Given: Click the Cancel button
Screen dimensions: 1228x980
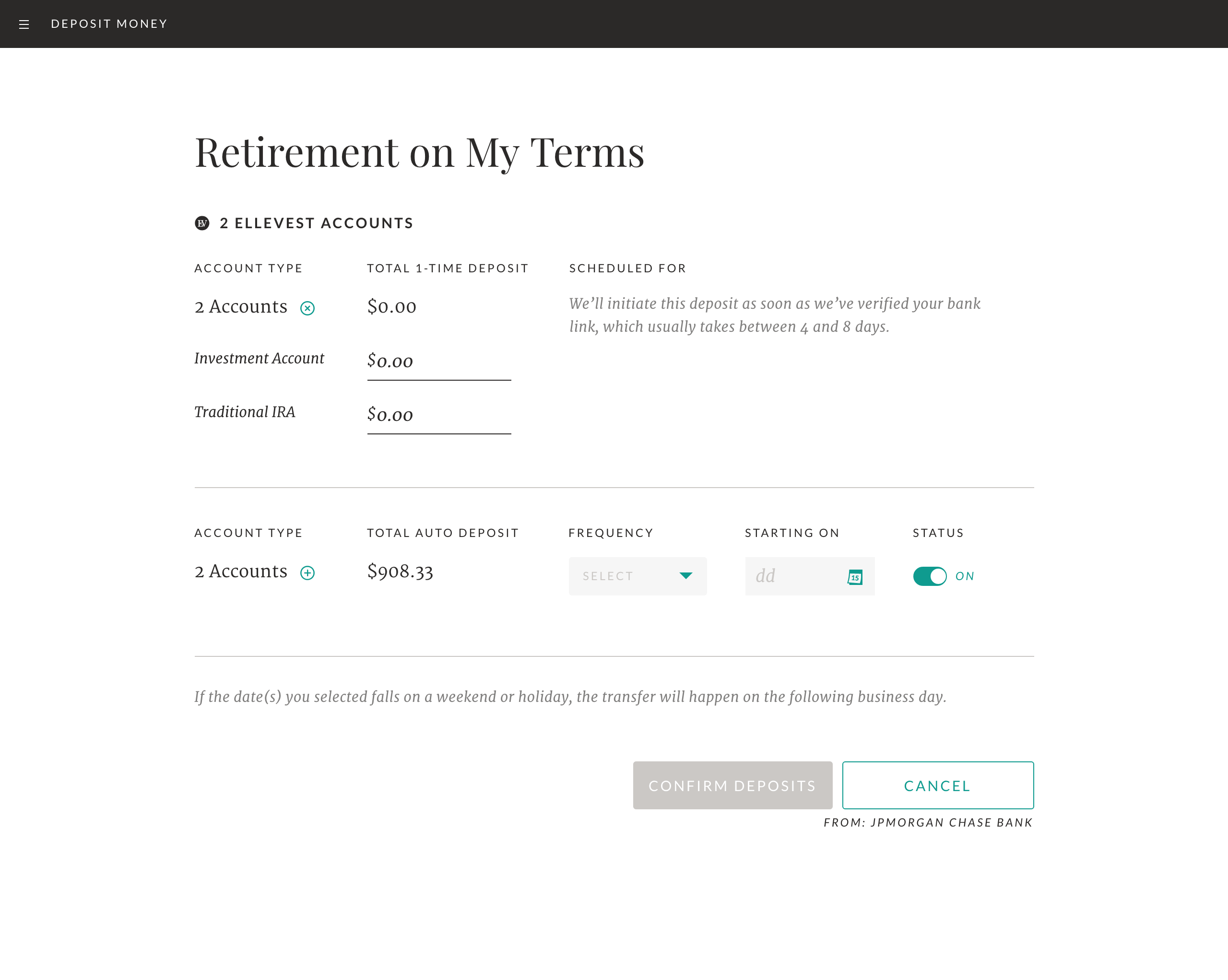Looking at the screenshot, I should click(937, 785).
